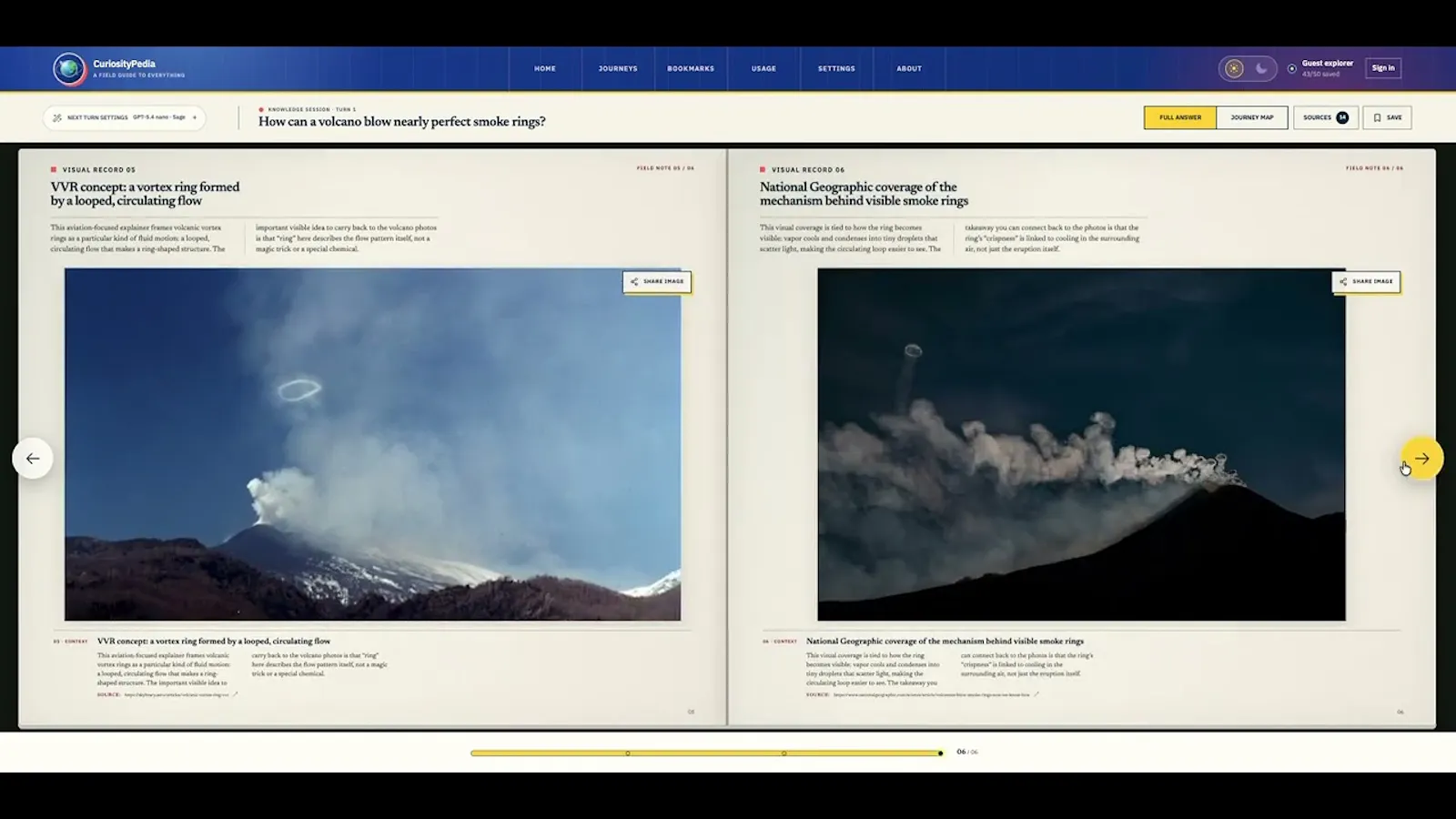Select the Full Answer tab
The height and width of the screenshot is (819, 1456).
[x=1180, y=117]
